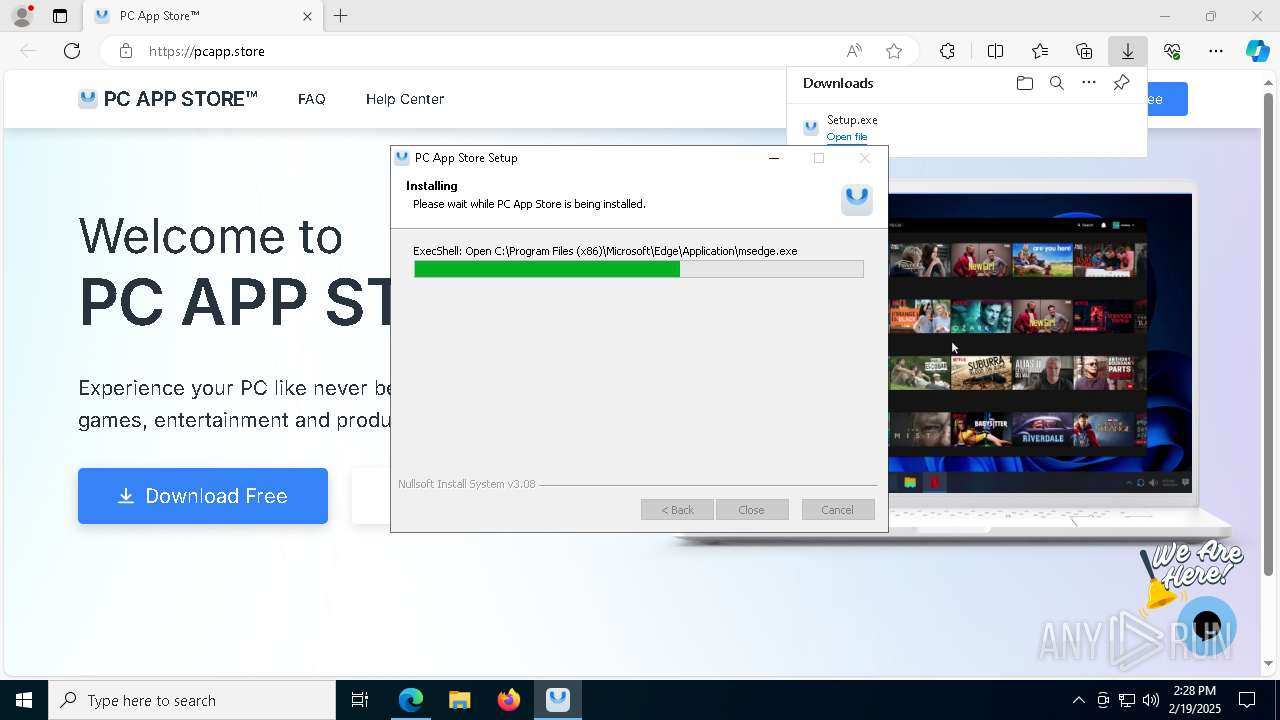
Task: Click Close in PC App Store Setup
Action: [751, 510]
